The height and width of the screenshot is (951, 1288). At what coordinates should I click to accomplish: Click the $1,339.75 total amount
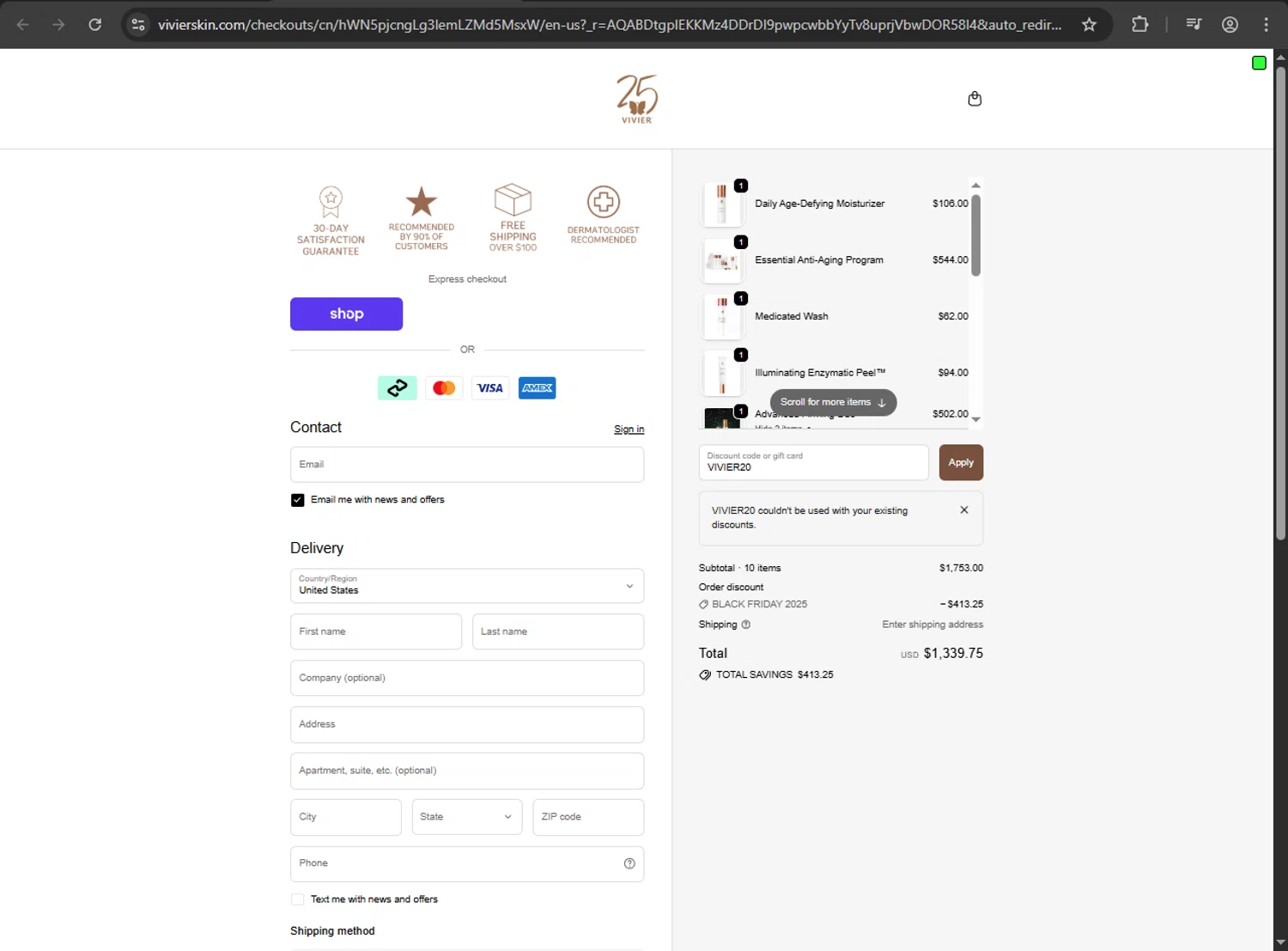(x=953, y=654)
